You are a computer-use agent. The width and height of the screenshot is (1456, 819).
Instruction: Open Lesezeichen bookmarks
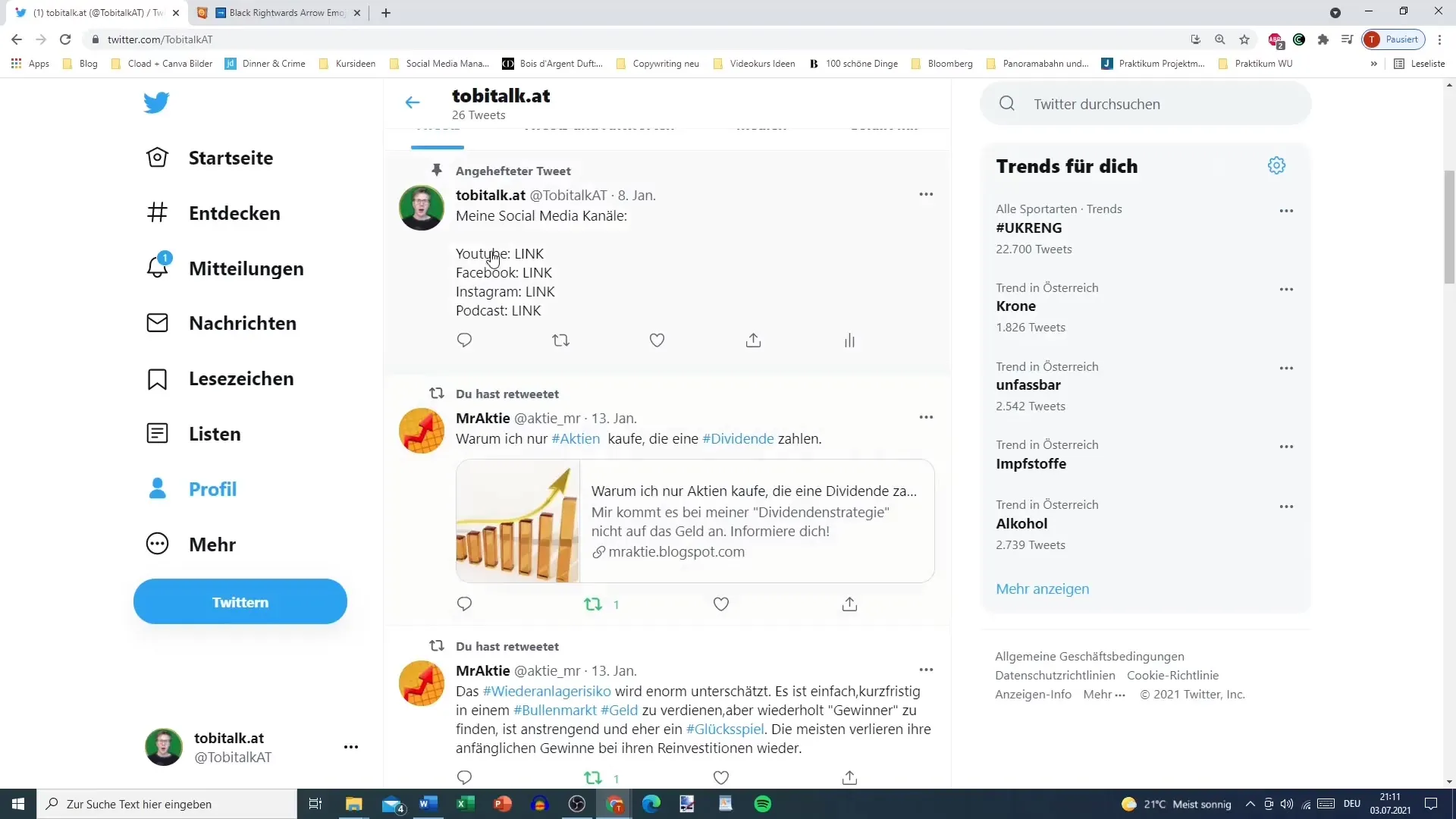point(219,378)
